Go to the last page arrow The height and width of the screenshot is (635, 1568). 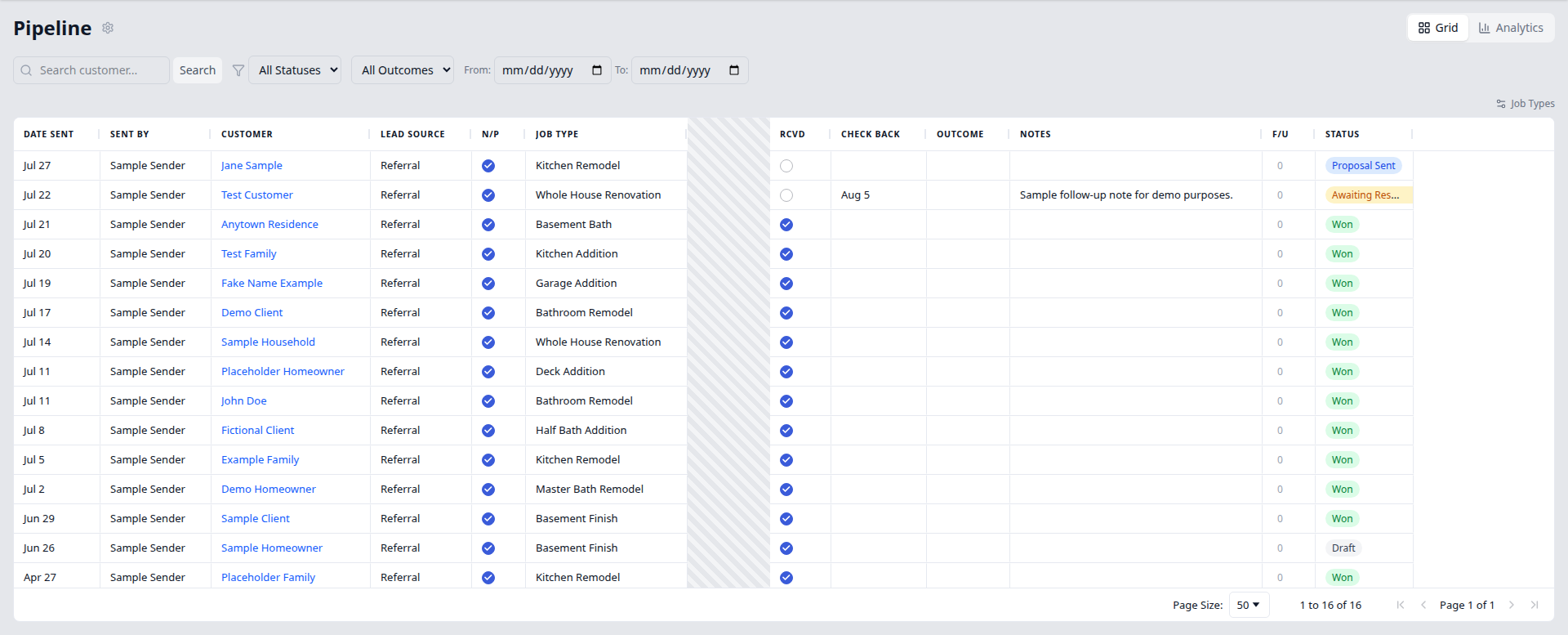click(1535, 605)
